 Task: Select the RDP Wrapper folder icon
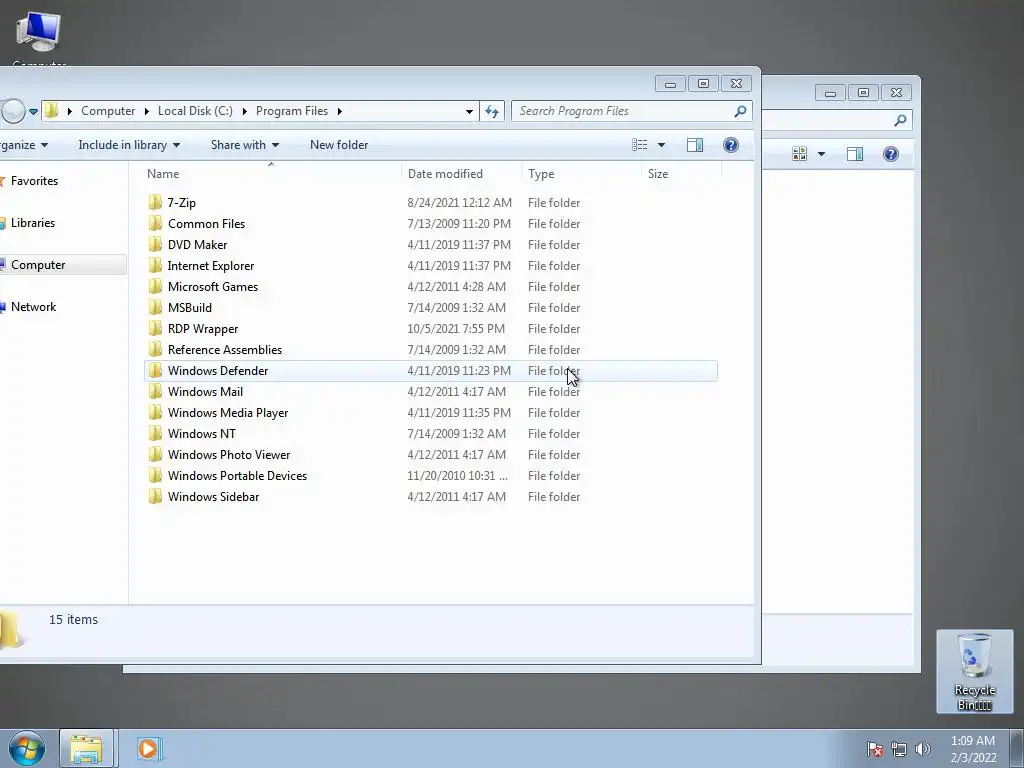[155, 328]
